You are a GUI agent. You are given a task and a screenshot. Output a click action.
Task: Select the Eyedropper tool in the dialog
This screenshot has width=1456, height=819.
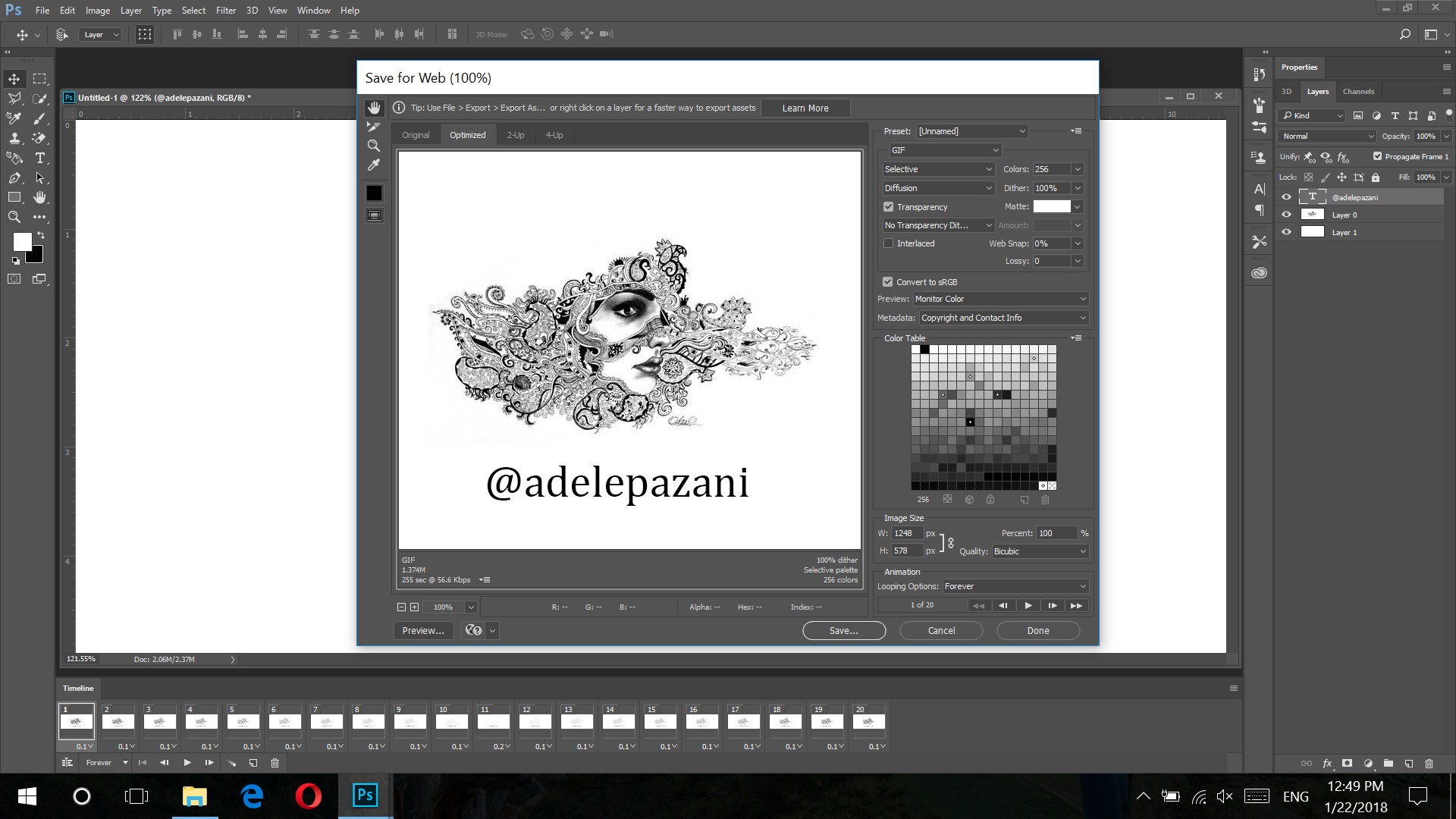[x=374, y=165]
